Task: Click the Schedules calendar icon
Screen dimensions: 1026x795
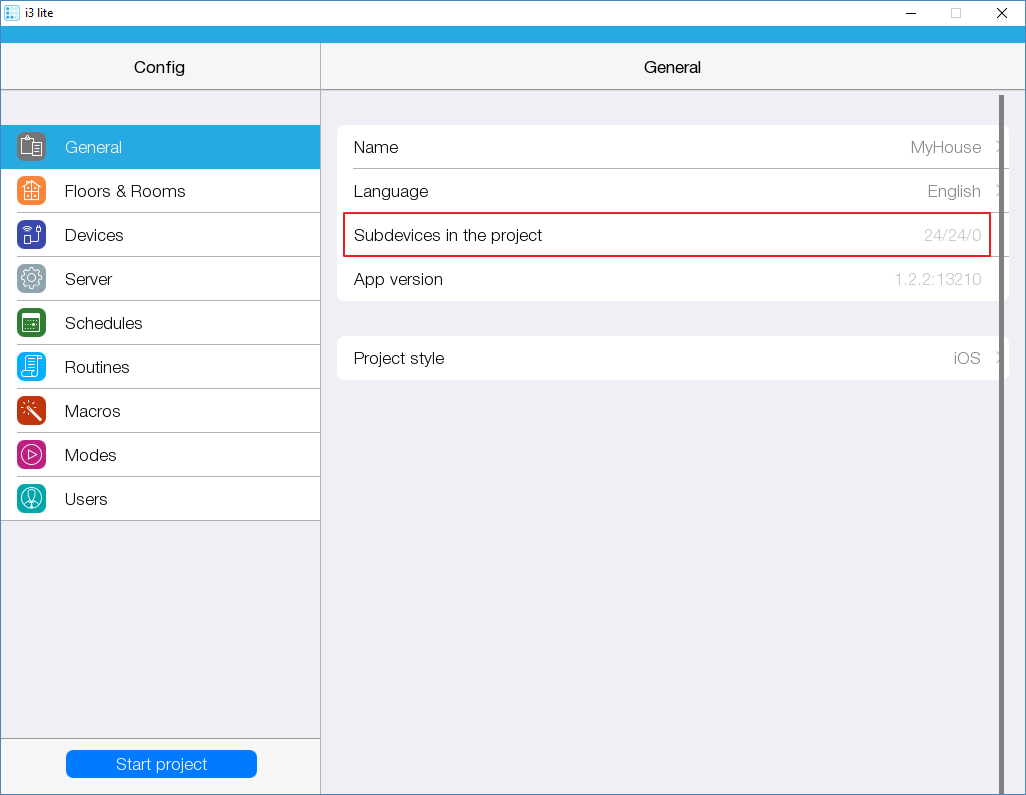Action: point(31,323)
